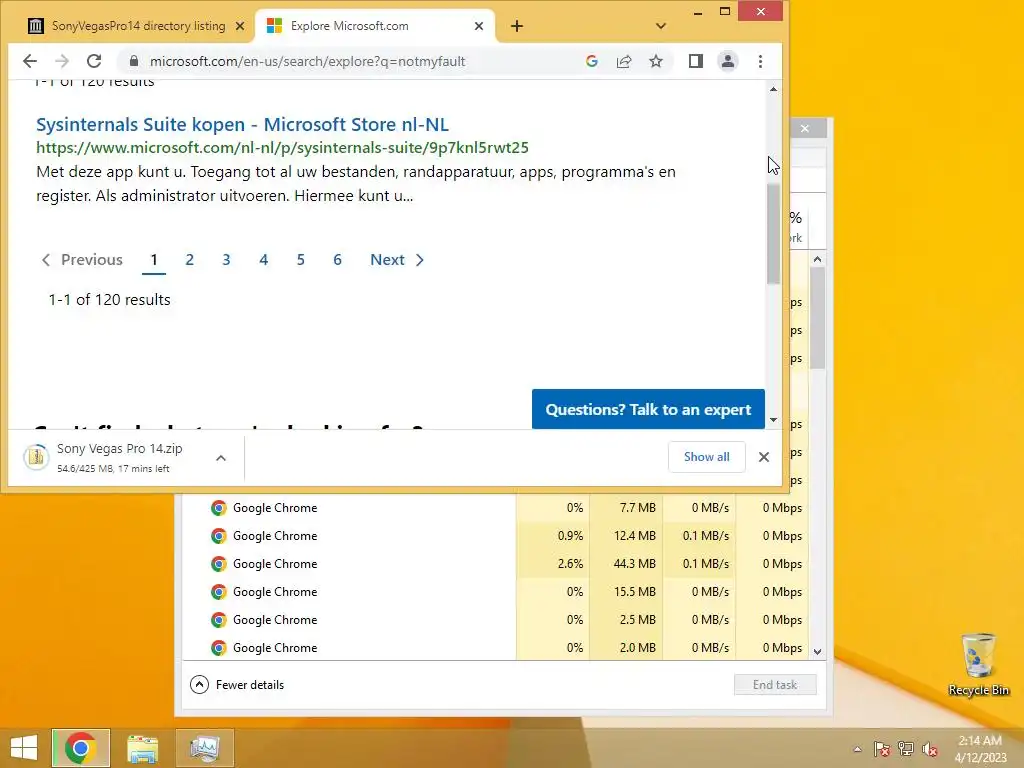Close the SonyVegasPro14 directory listing tab

[240, 26]
